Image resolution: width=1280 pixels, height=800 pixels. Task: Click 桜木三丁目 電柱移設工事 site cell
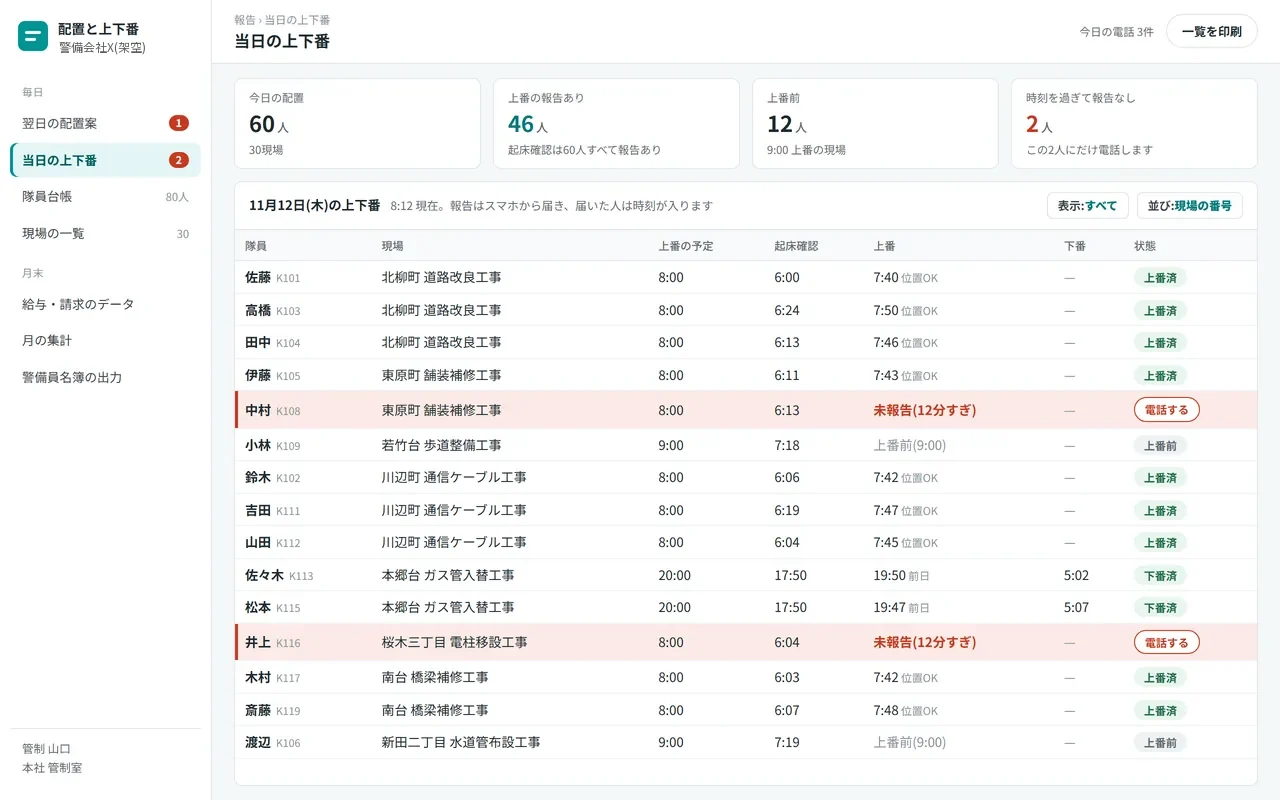coord(454,642)
